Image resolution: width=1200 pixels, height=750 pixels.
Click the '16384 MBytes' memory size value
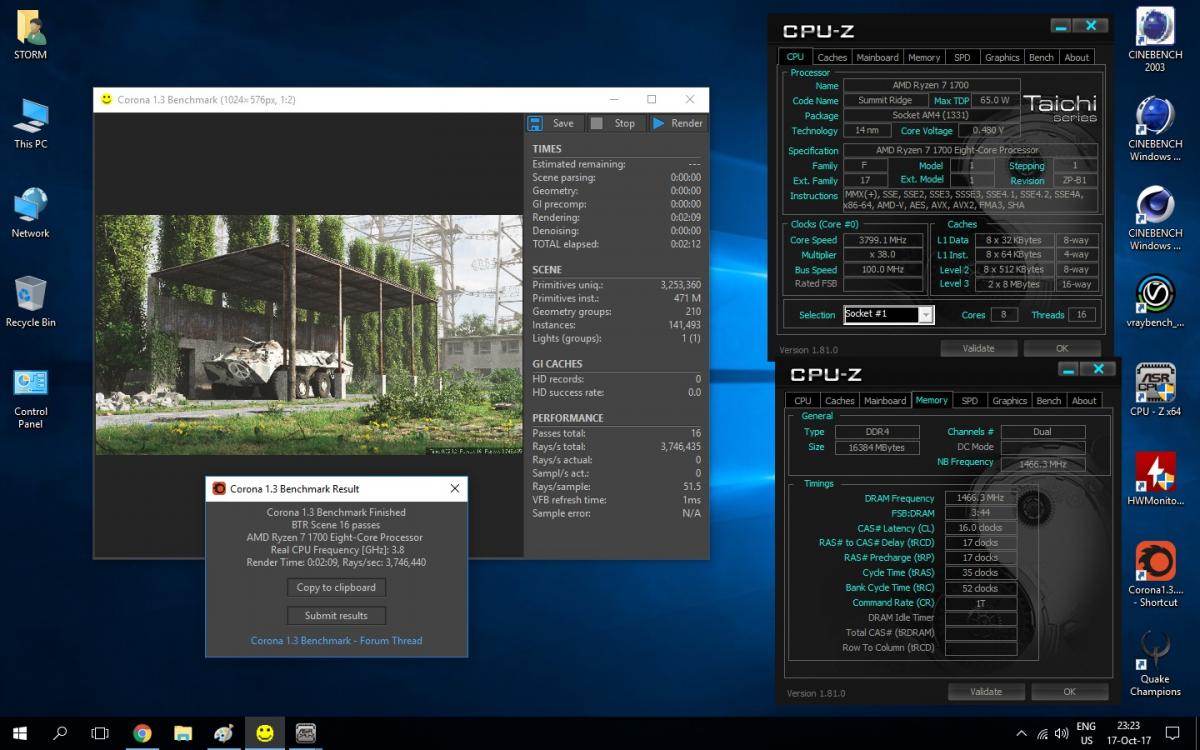coord(876,447)
